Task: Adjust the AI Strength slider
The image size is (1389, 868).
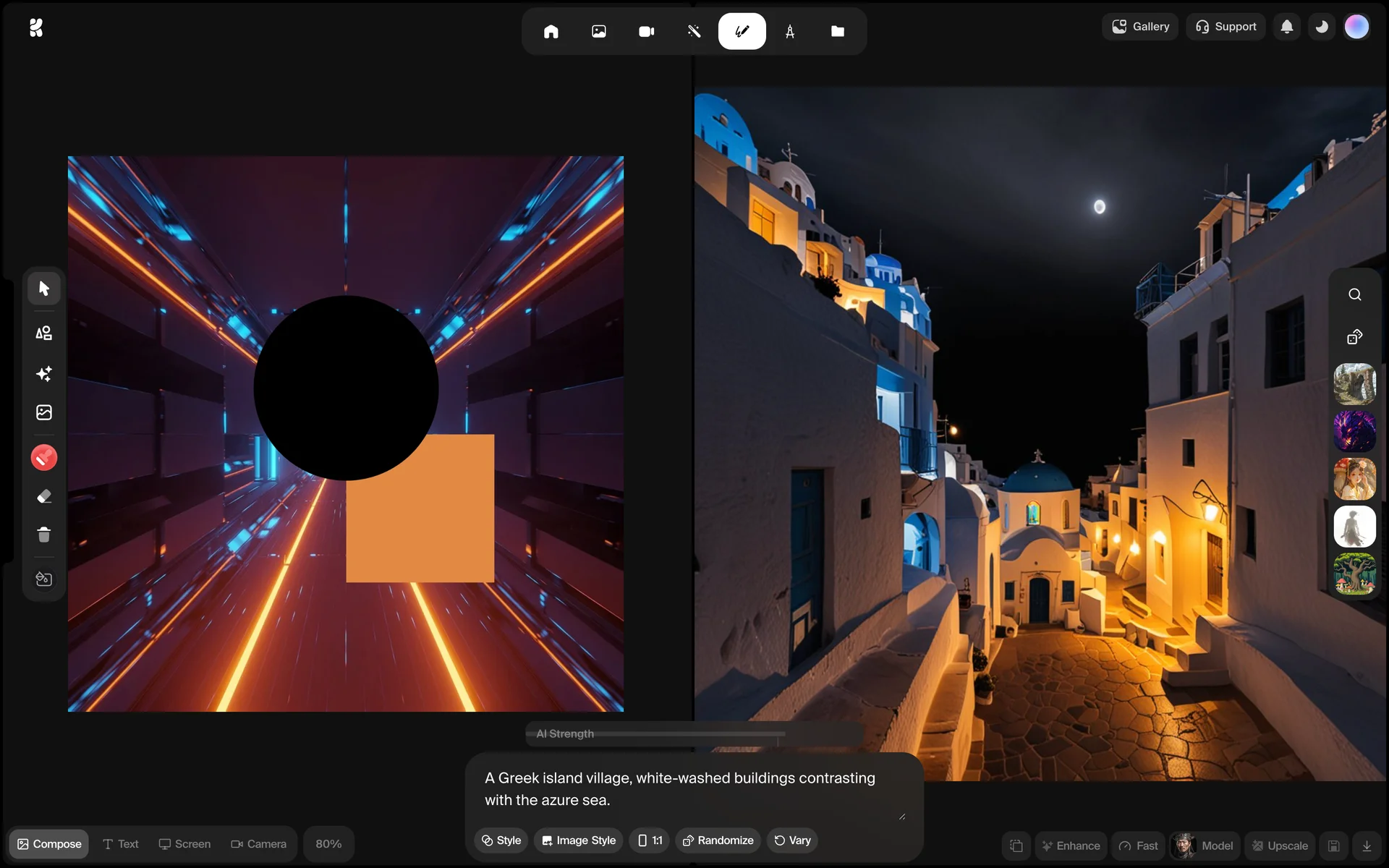Action: point(694,733)
